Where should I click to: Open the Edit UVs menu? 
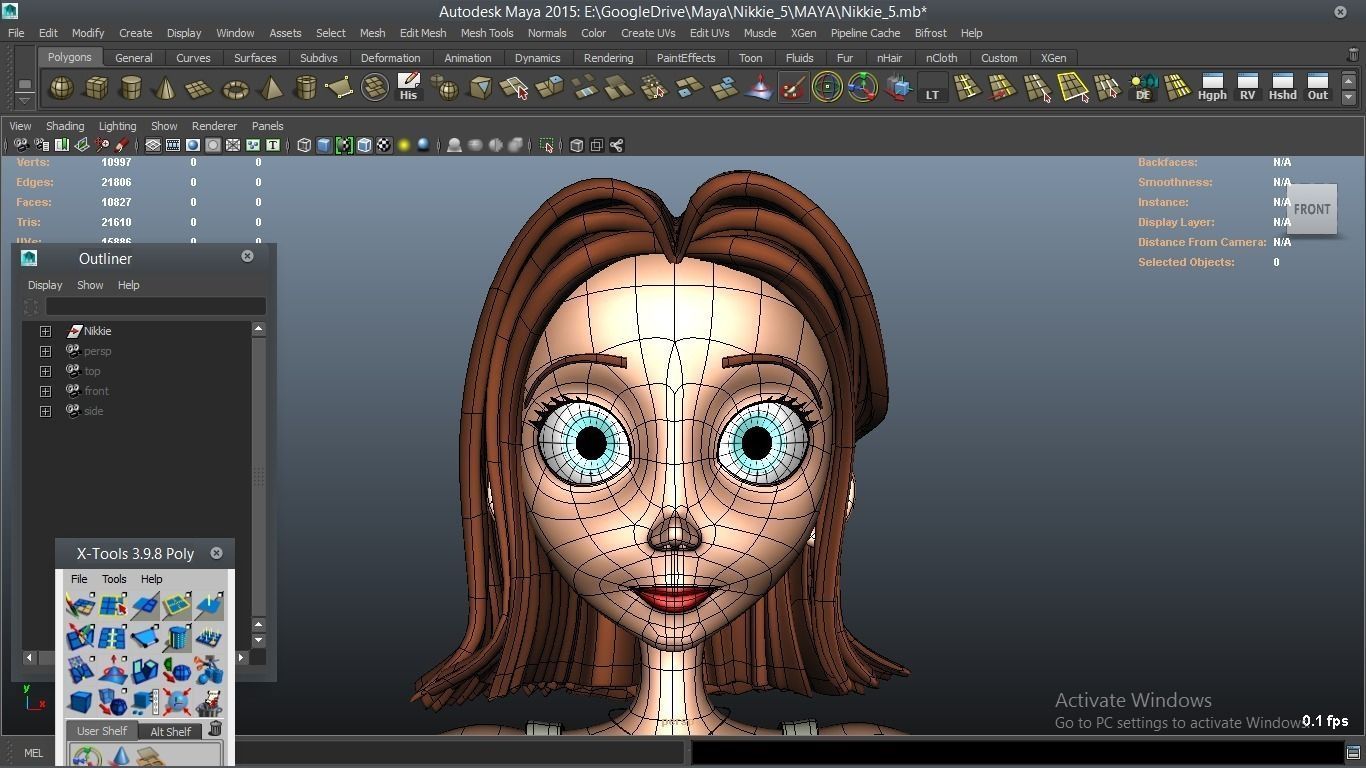click(710, 33)
